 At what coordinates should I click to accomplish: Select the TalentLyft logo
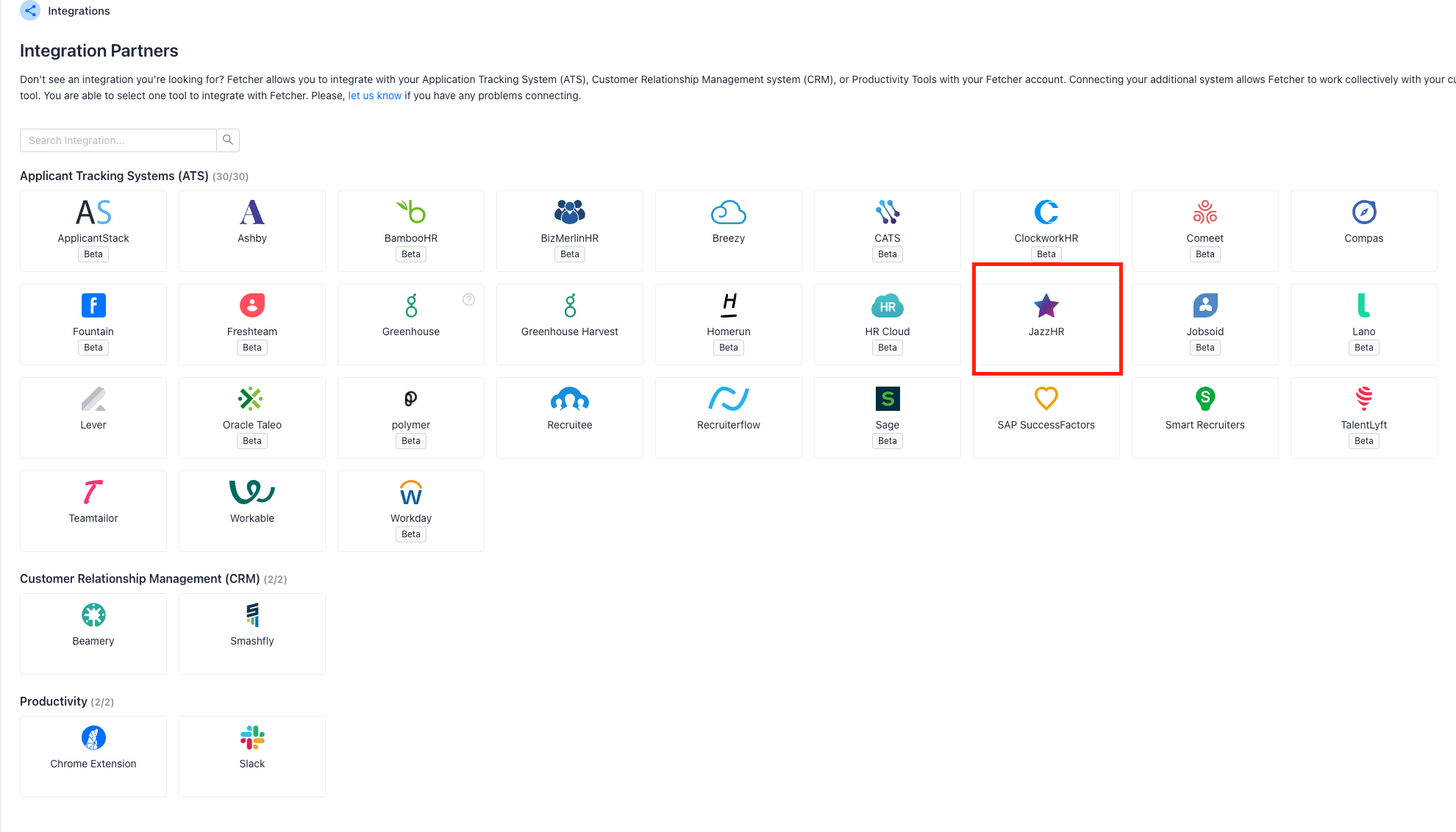tap(1364, 398)
